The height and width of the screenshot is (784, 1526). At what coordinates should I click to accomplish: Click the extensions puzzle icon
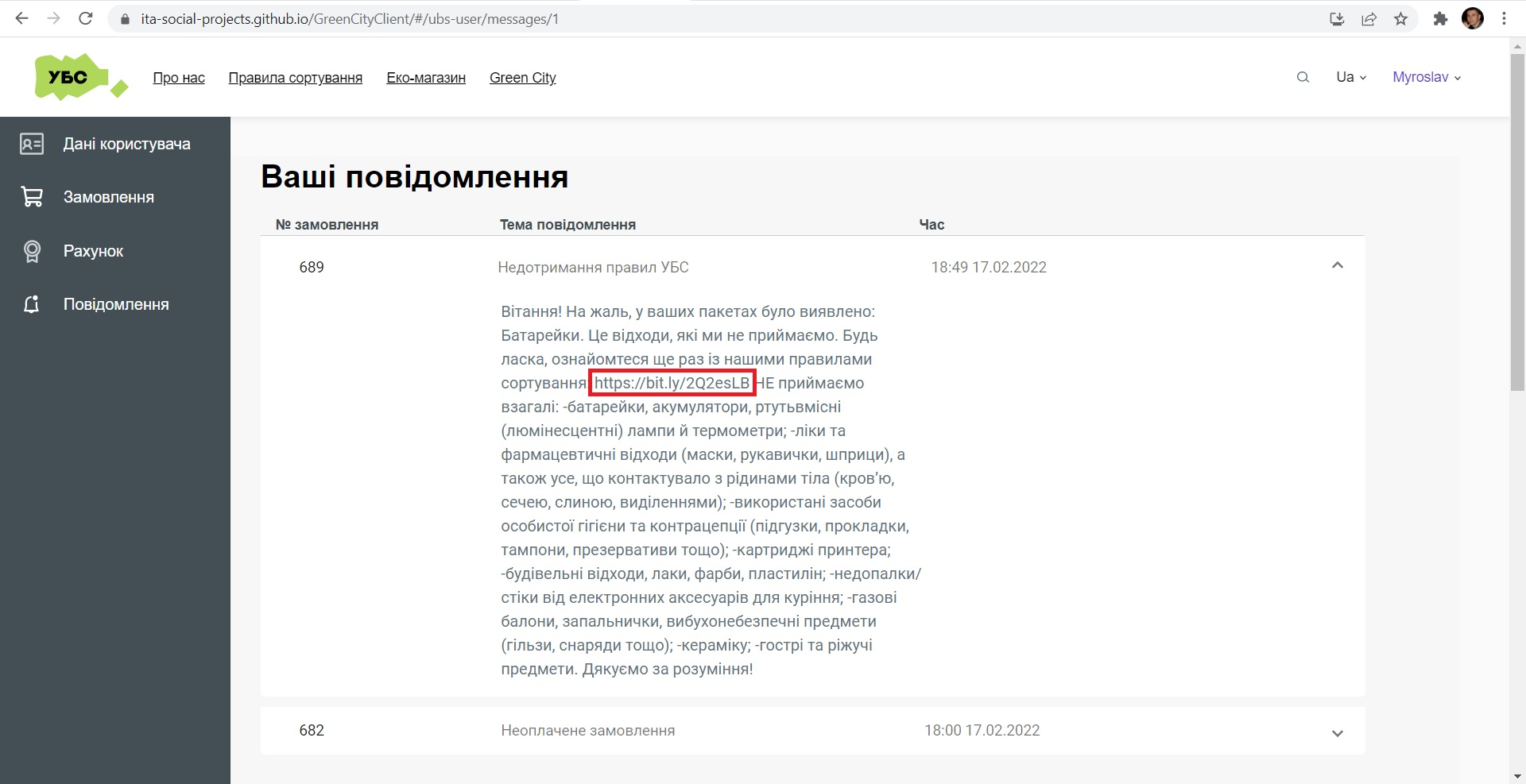[x=1440, y=18]
